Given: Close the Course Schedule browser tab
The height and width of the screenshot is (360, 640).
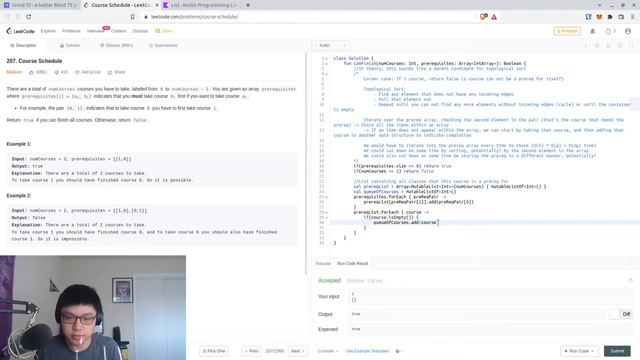Looking at the screenshot, I should [157, 5].
